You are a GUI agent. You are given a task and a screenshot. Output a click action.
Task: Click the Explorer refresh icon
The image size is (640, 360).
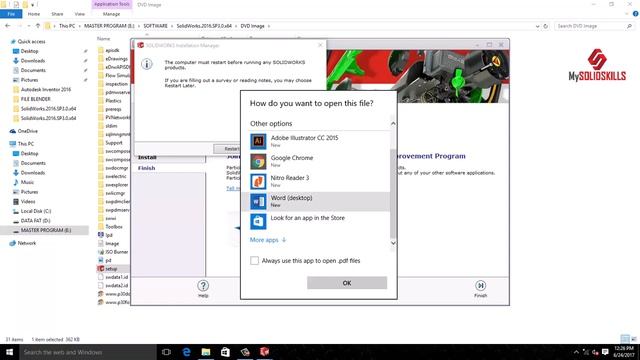click(x=545, y=26)
